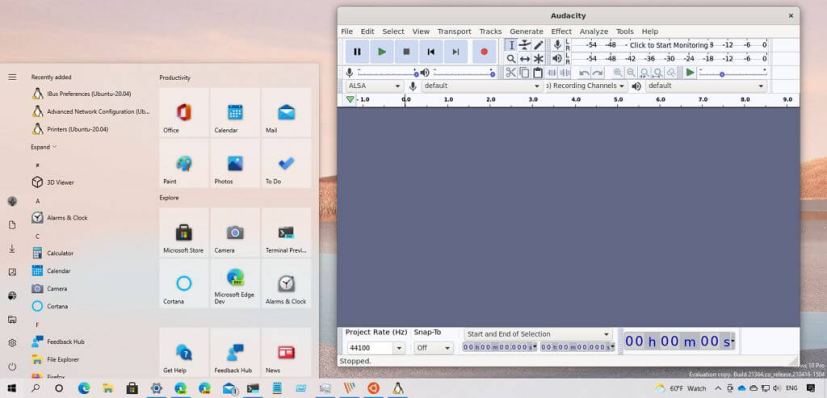Viewport: 827px width, 398px height.
Task: Click the Trim audio icon
Action: pos(552,73)
